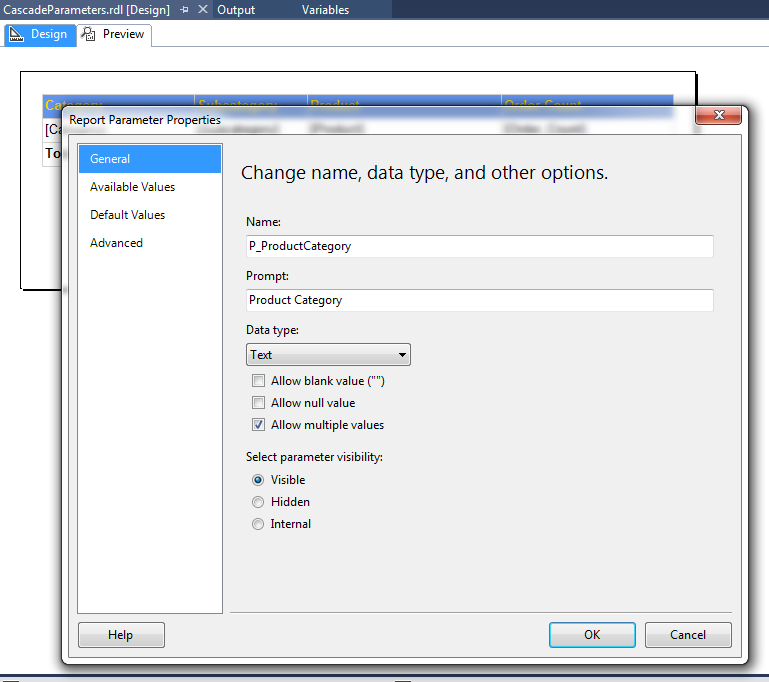Click the Preview tab page icon

[89, 34]
